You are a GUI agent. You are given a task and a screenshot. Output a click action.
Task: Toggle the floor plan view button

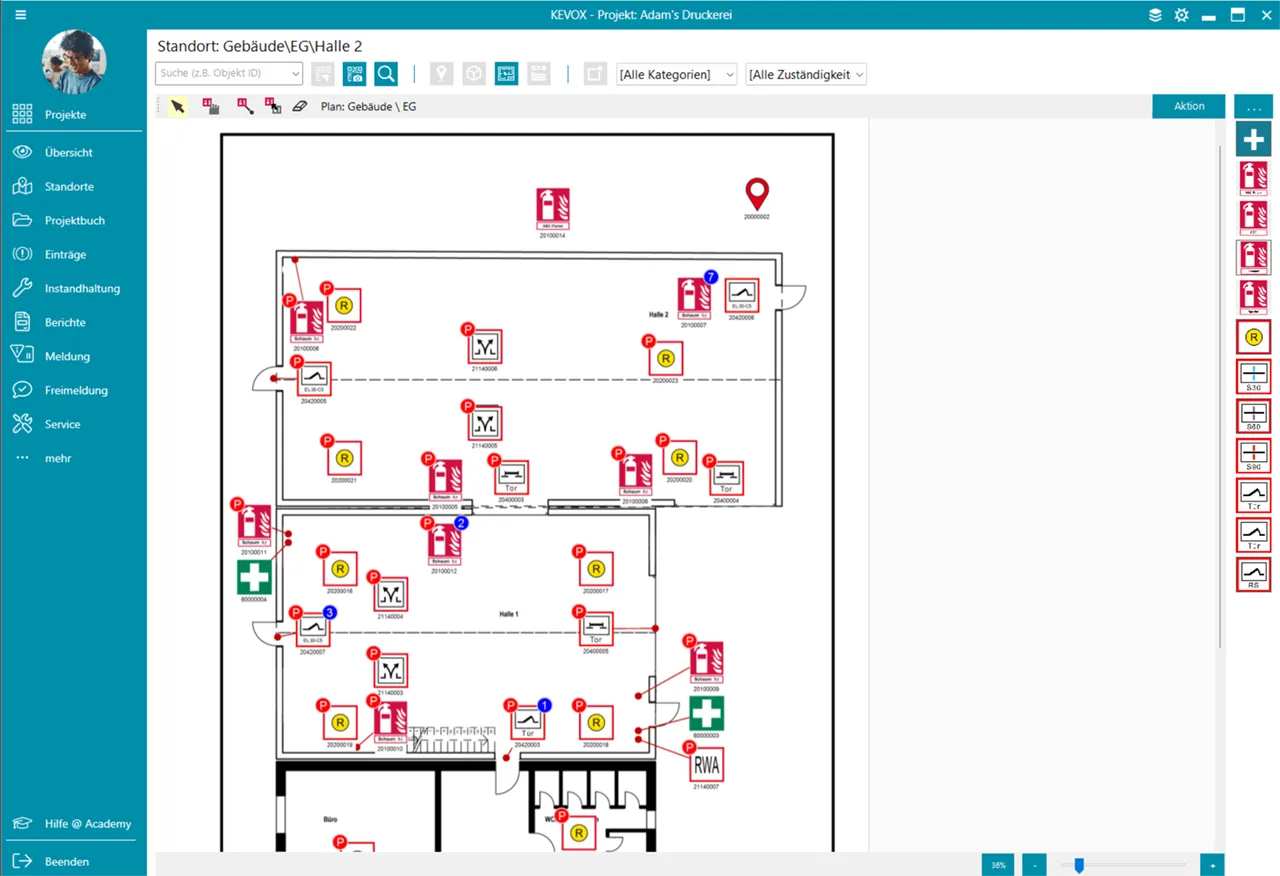point(506,74)
